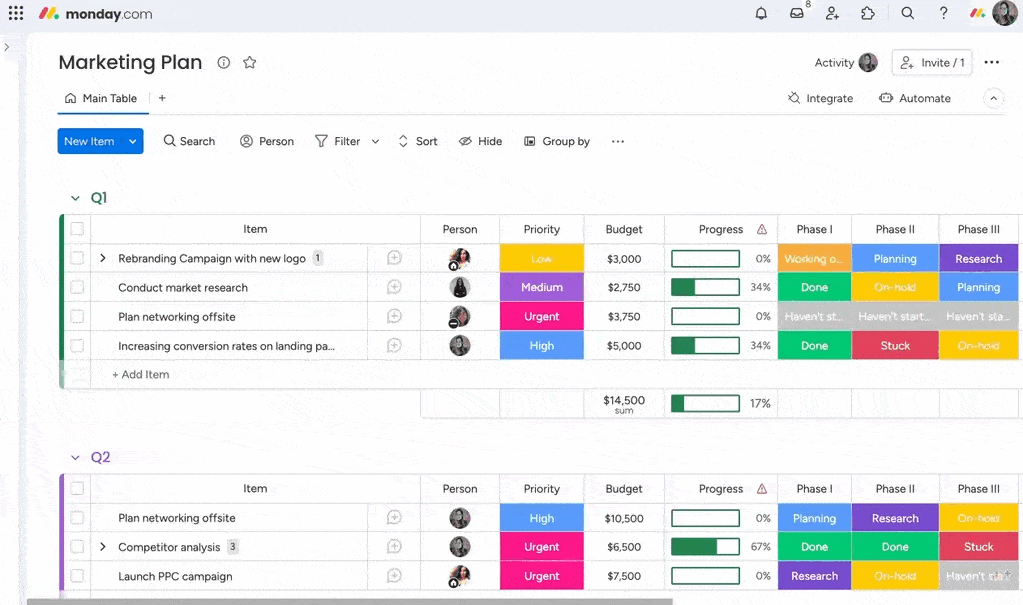1023x605 pixels.
Task: Open the board options ellipsis menu
Action: click(x=991, y=62)
